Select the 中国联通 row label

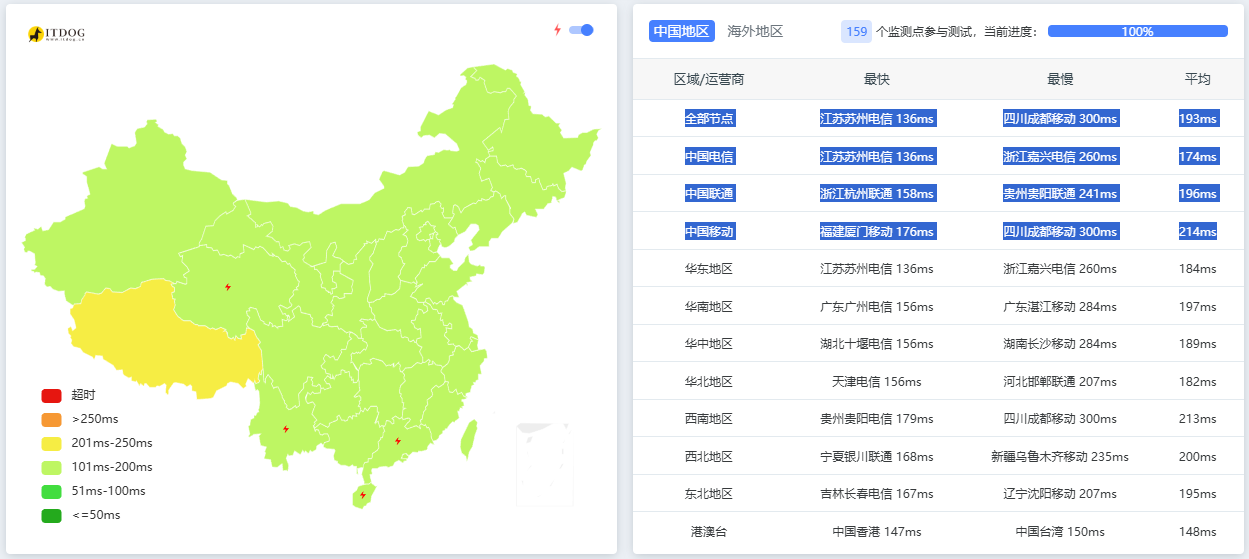point(709,193)
